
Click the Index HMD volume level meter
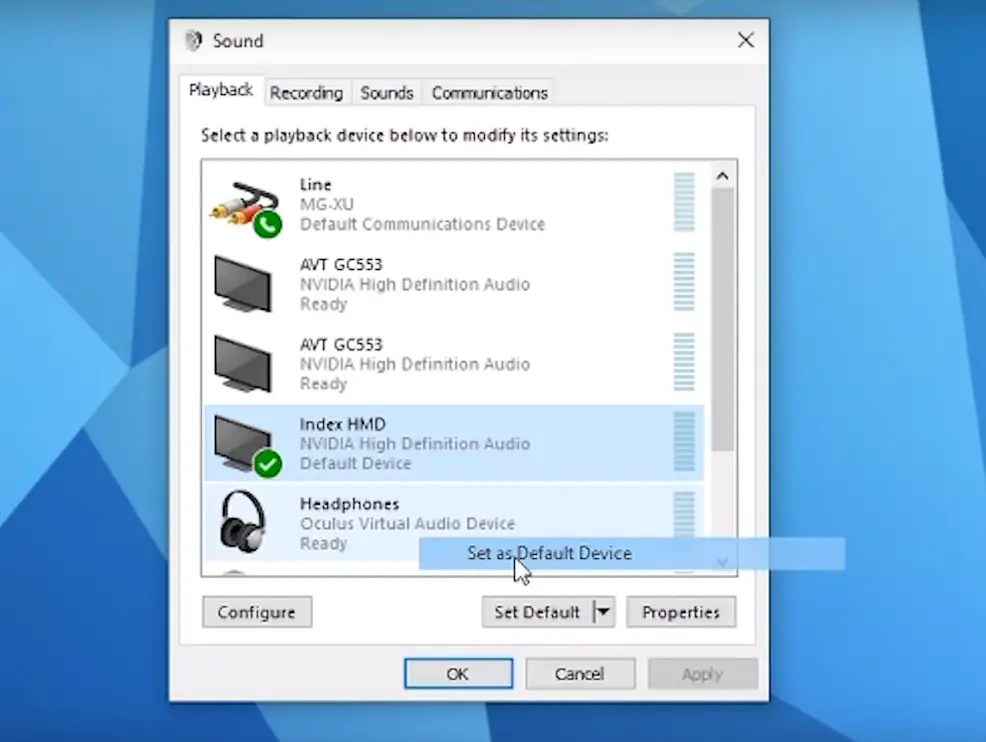[x=684, y=441]
